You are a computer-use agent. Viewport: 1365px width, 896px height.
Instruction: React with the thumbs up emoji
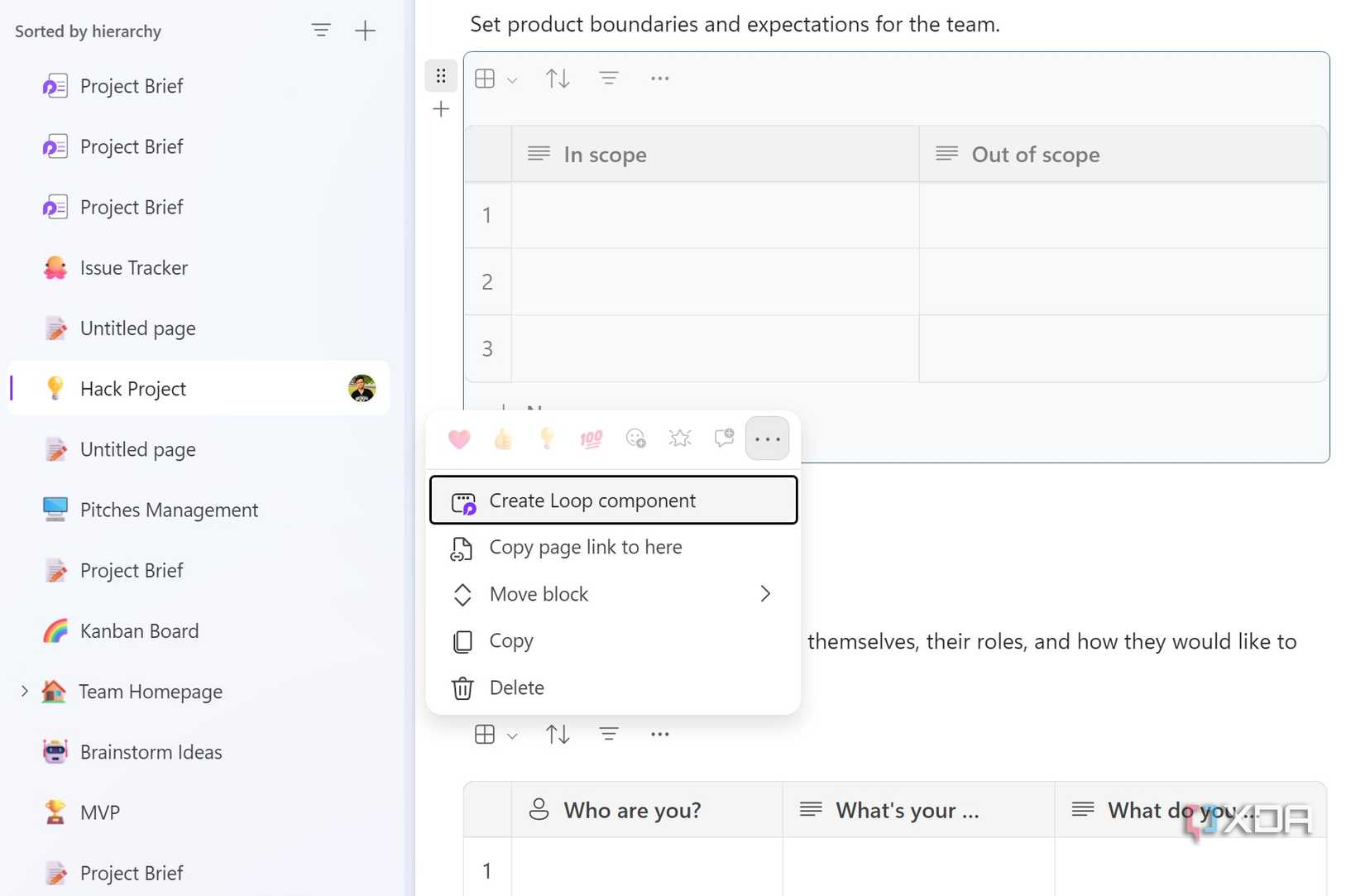coord(503,438)
